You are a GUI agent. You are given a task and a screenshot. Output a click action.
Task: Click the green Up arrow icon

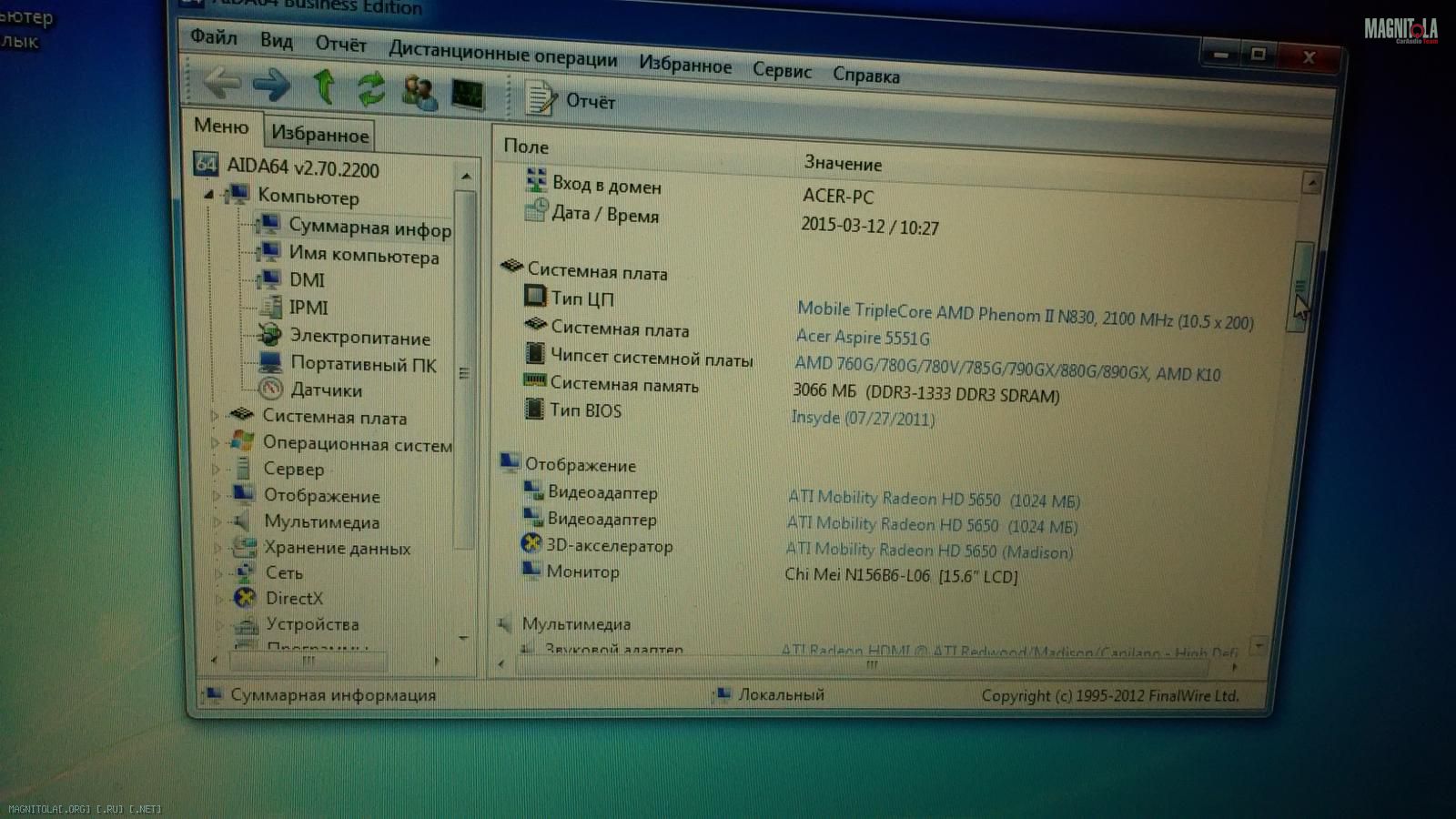324,87
